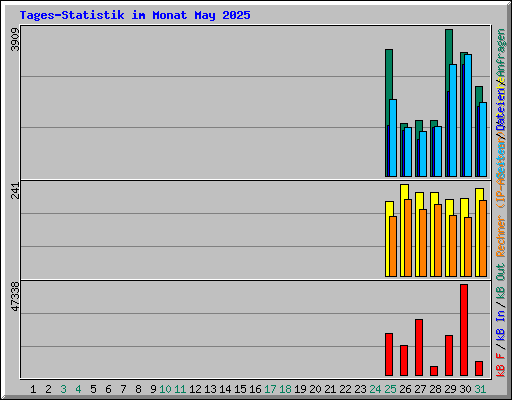Select day 12 on the x-axis
This screenshot has width=512, height=400.
coord(195,389)
